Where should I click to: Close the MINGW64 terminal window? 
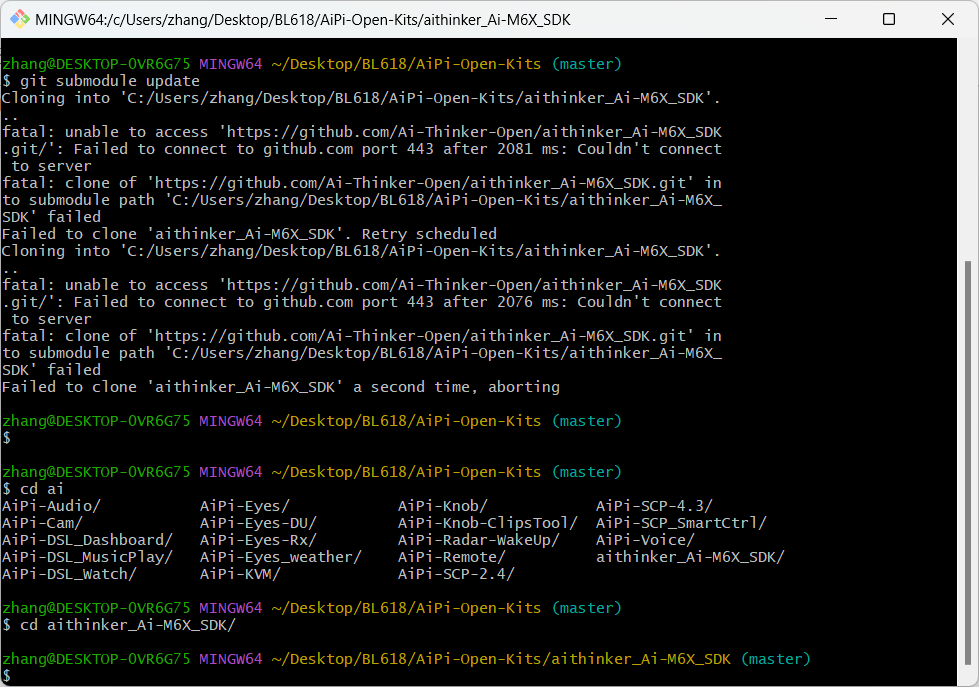coord(947,19)
